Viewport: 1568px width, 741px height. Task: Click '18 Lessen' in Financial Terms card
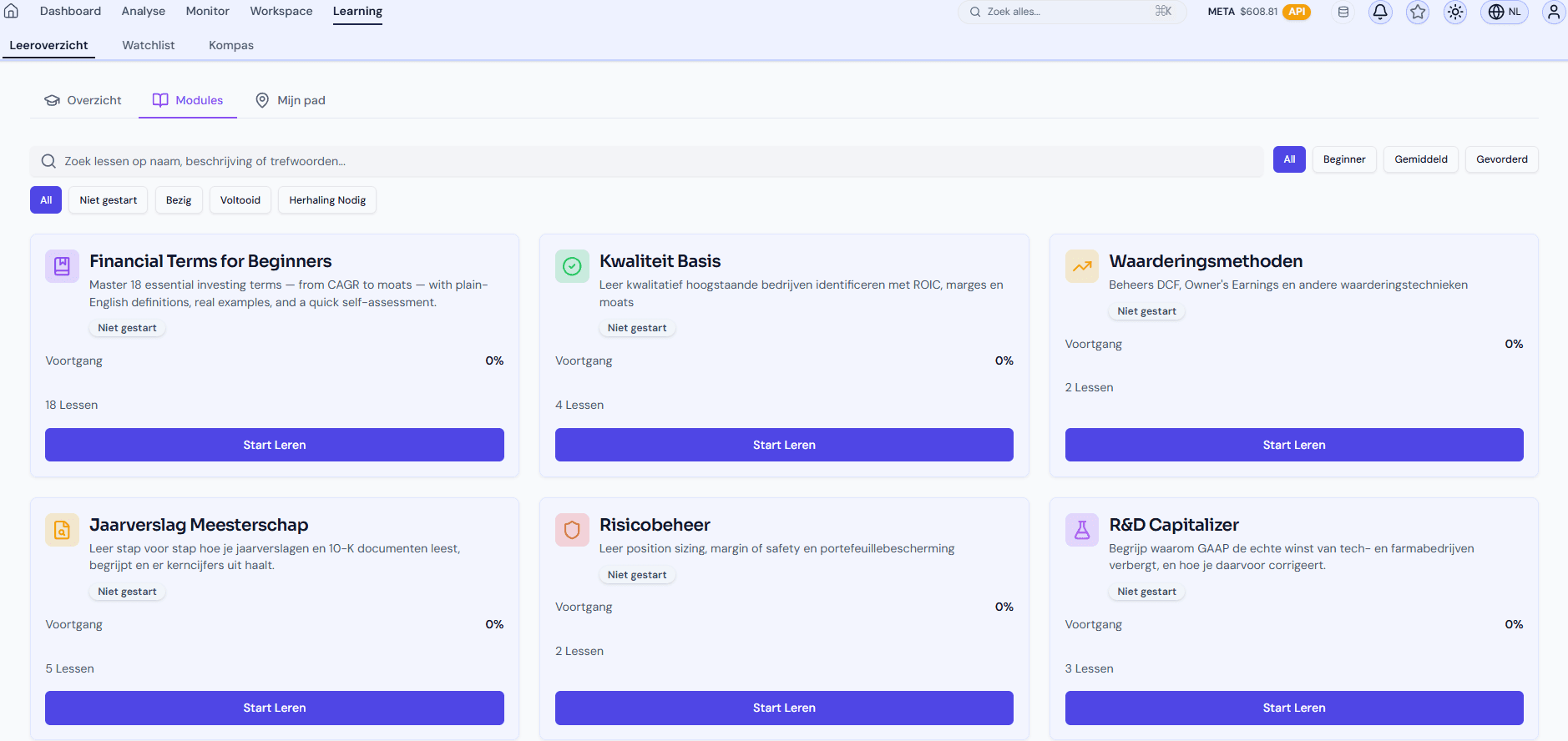(72, 405)
